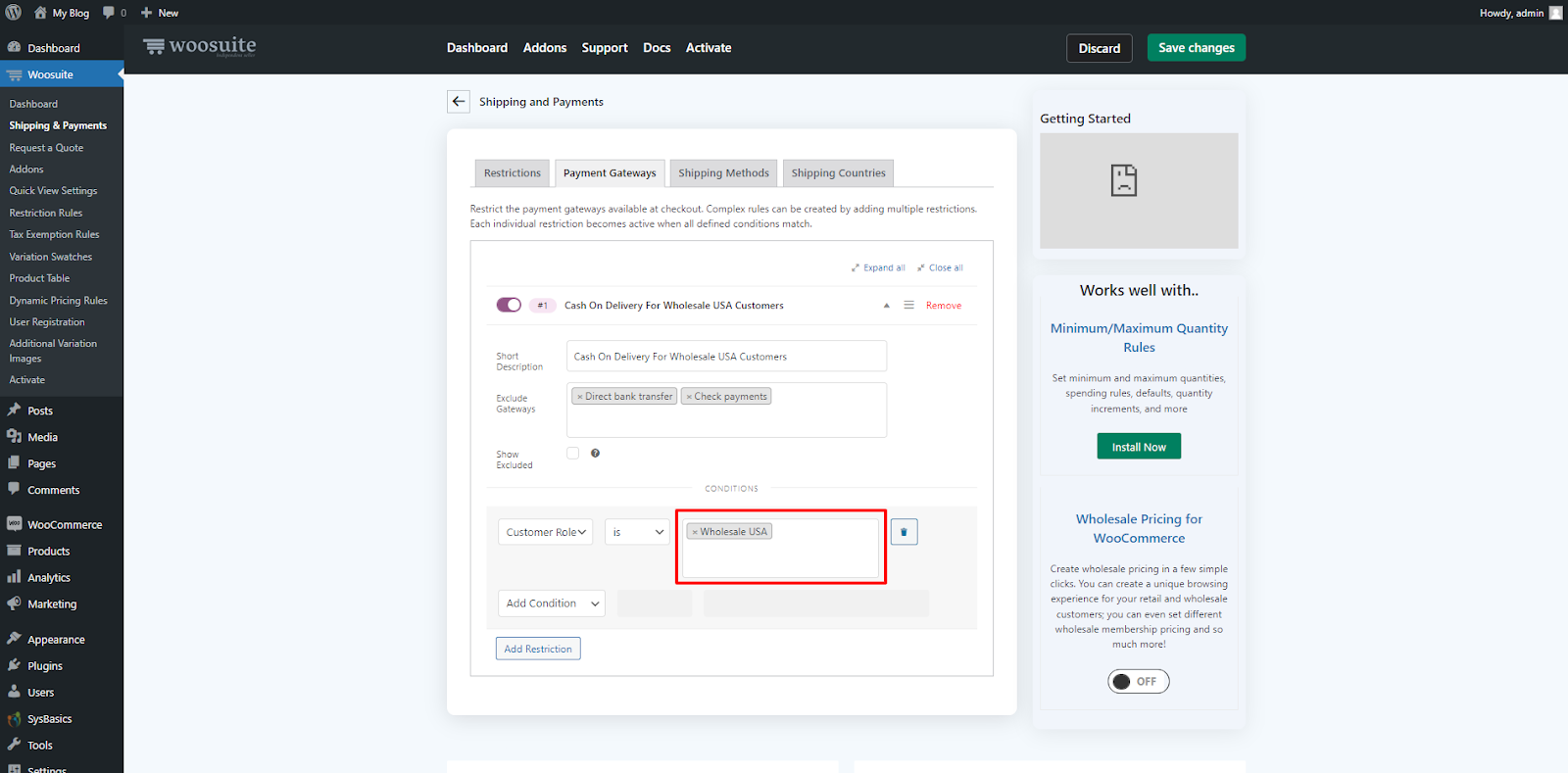Open Minimum/Maximum Quantity Rules link
The width and height of the screenshot is (1568, 773).
coord(1139,338)
